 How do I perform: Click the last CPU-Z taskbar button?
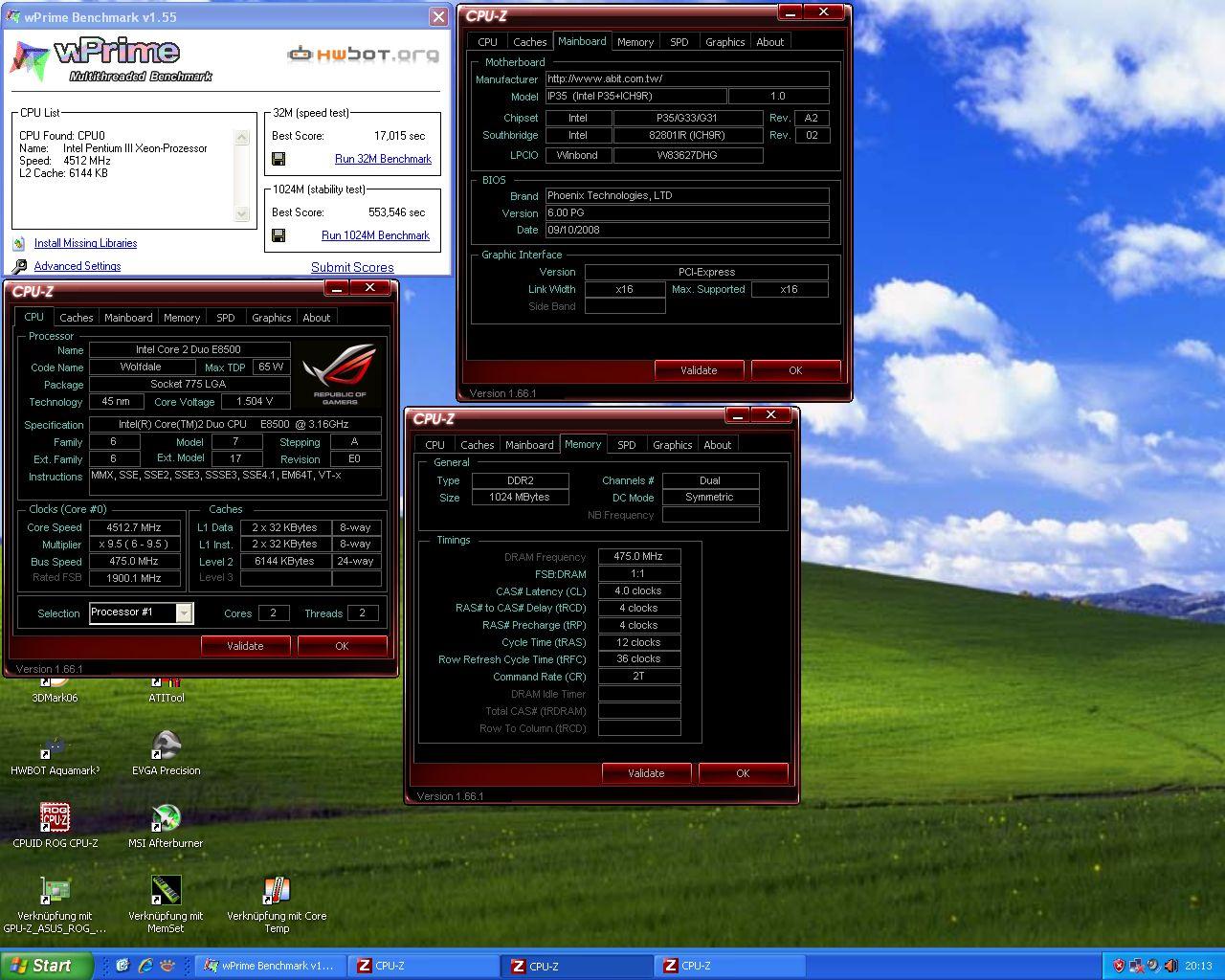click(729, 966)
